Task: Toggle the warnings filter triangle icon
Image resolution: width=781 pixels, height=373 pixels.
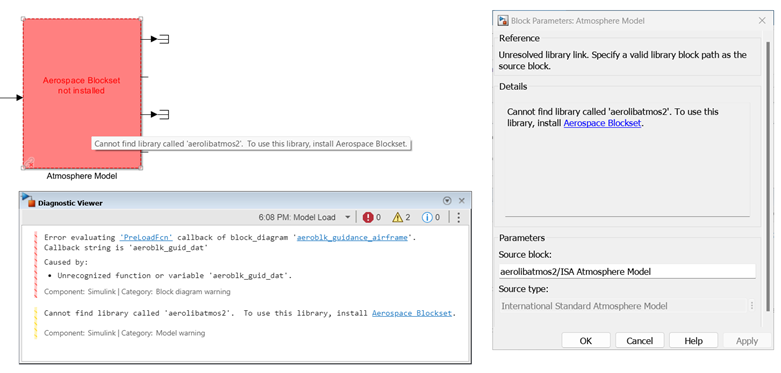Action: click(x=397, y=217)
